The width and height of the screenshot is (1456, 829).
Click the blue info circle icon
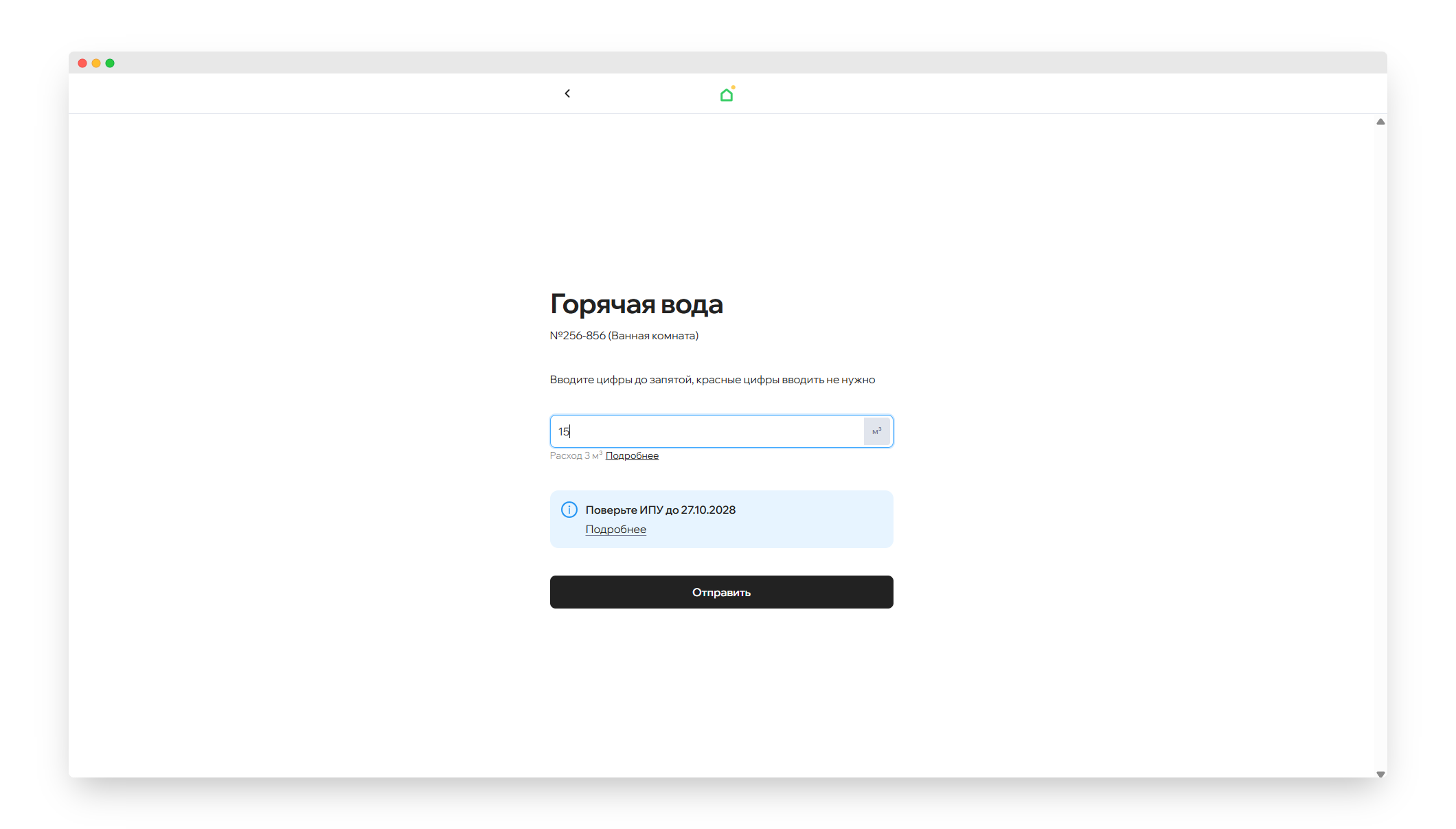[x=569, y=510]
